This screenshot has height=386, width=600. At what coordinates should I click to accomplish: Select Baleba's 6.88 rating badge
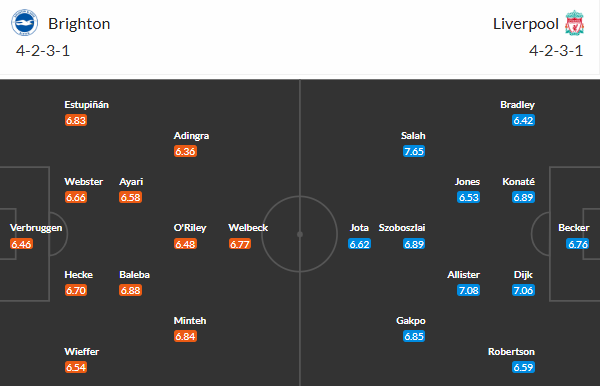130,290
